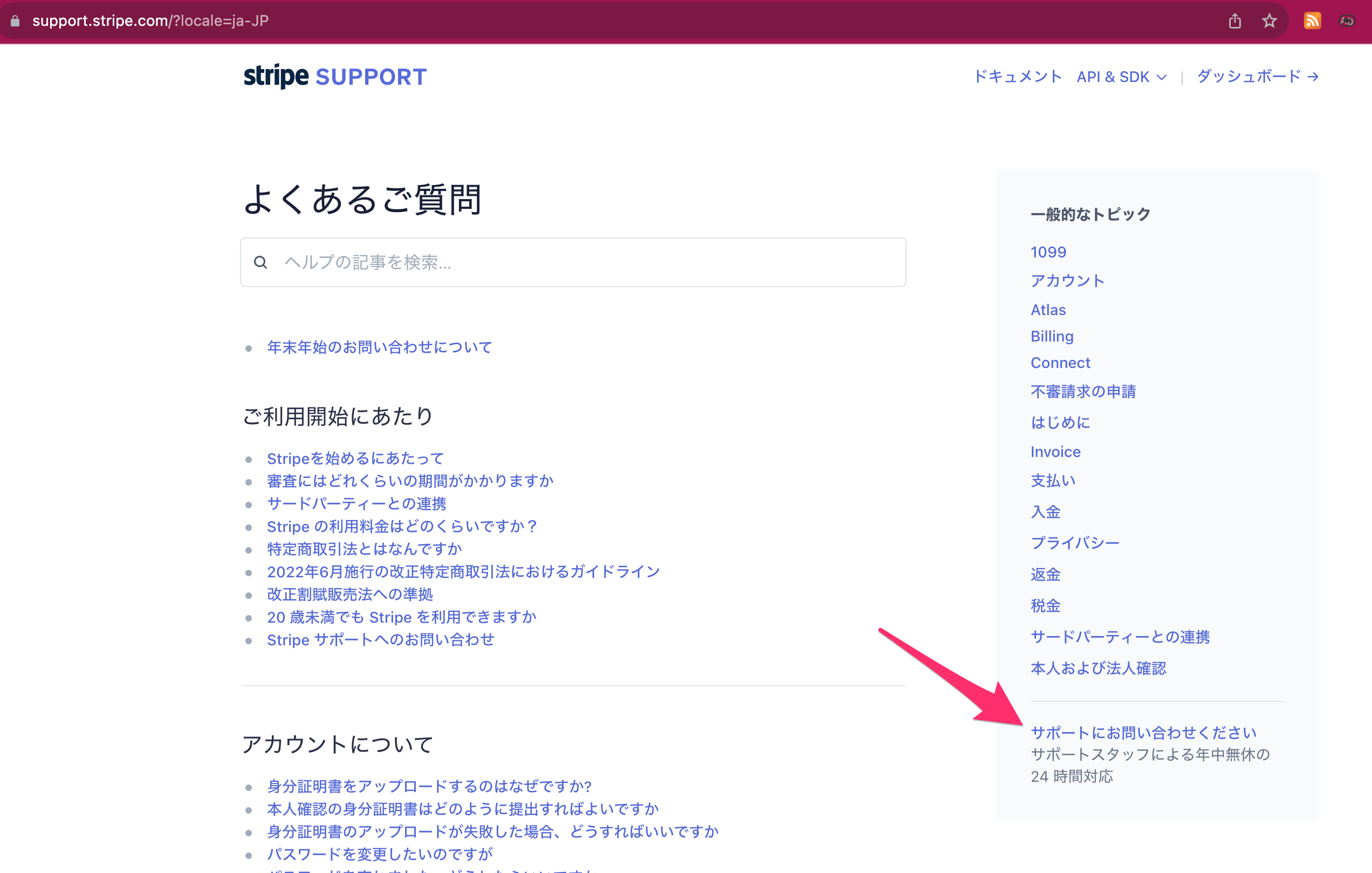
Task: Click the Stripe SUPPORT logo
Action: point(335,77)
